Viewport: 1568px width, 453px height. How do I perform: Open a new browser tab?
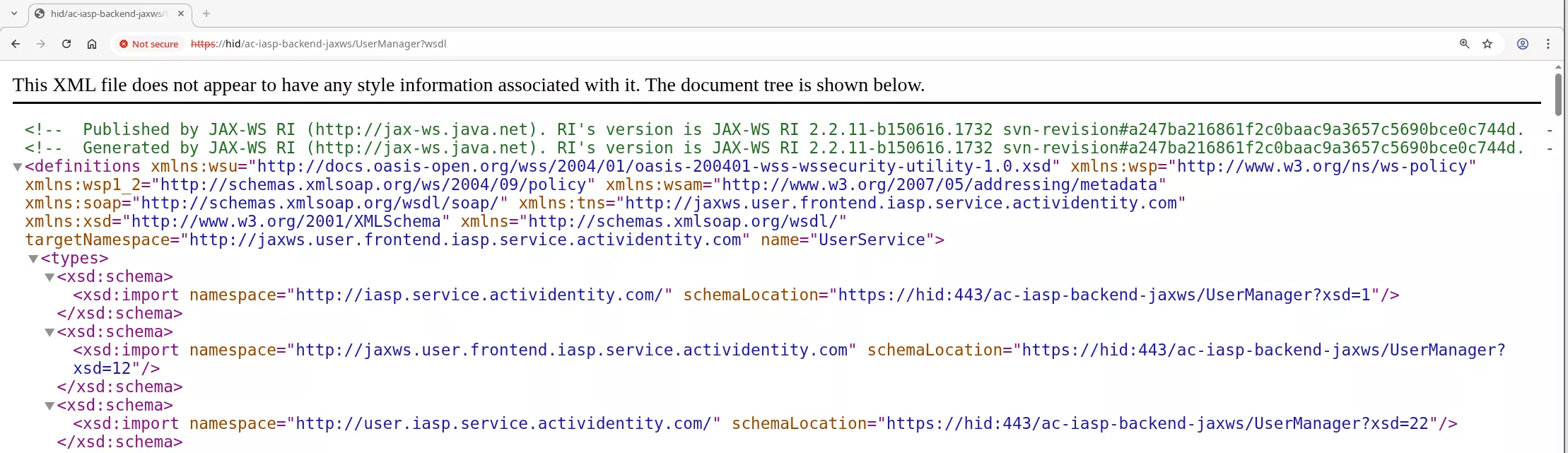coord(206,13)
